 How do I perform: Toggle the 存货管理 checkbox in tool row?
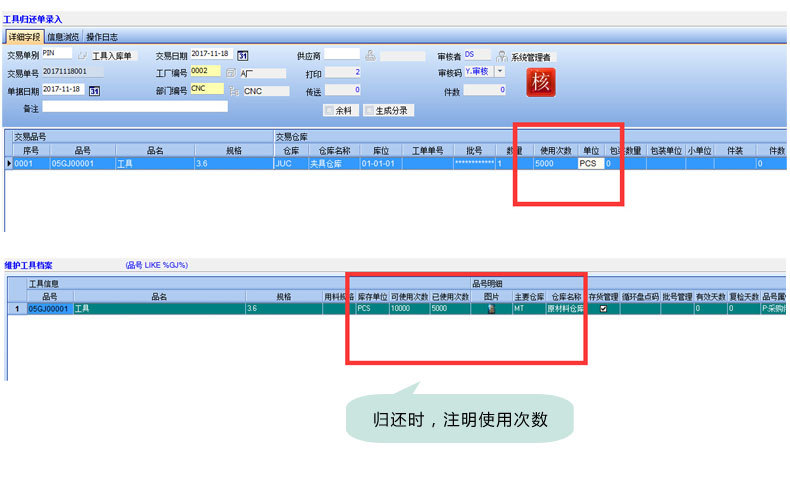602,310
